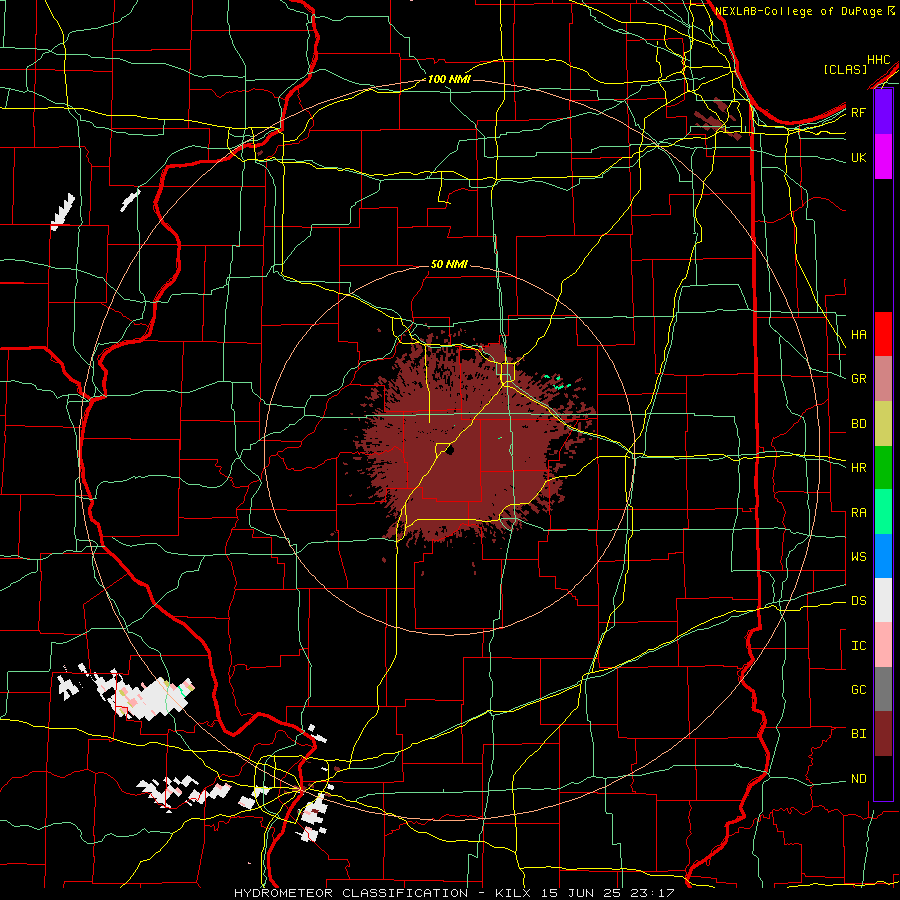Click the Hydrometeor Classification KILX caption
Image resolution: width=900 pixels, height=900 pixels.
[x=453, y=893]
